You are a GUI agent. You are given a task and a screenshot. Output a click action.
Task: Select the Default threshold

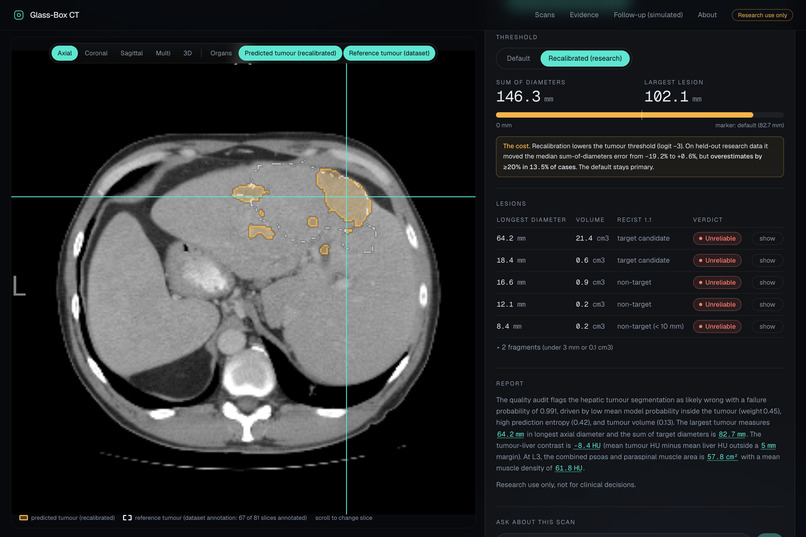[x=518, y=59]
